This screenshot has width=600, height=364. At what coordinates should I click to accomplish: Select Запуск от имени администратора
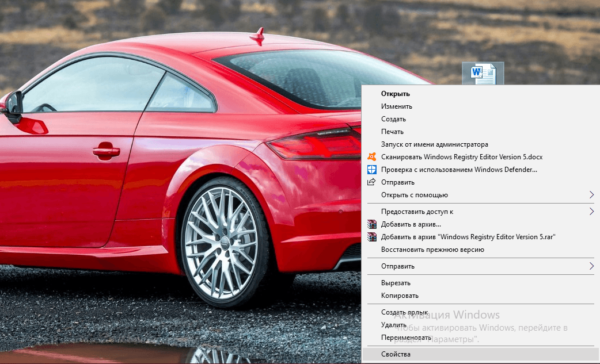click(x=434, y=144)
